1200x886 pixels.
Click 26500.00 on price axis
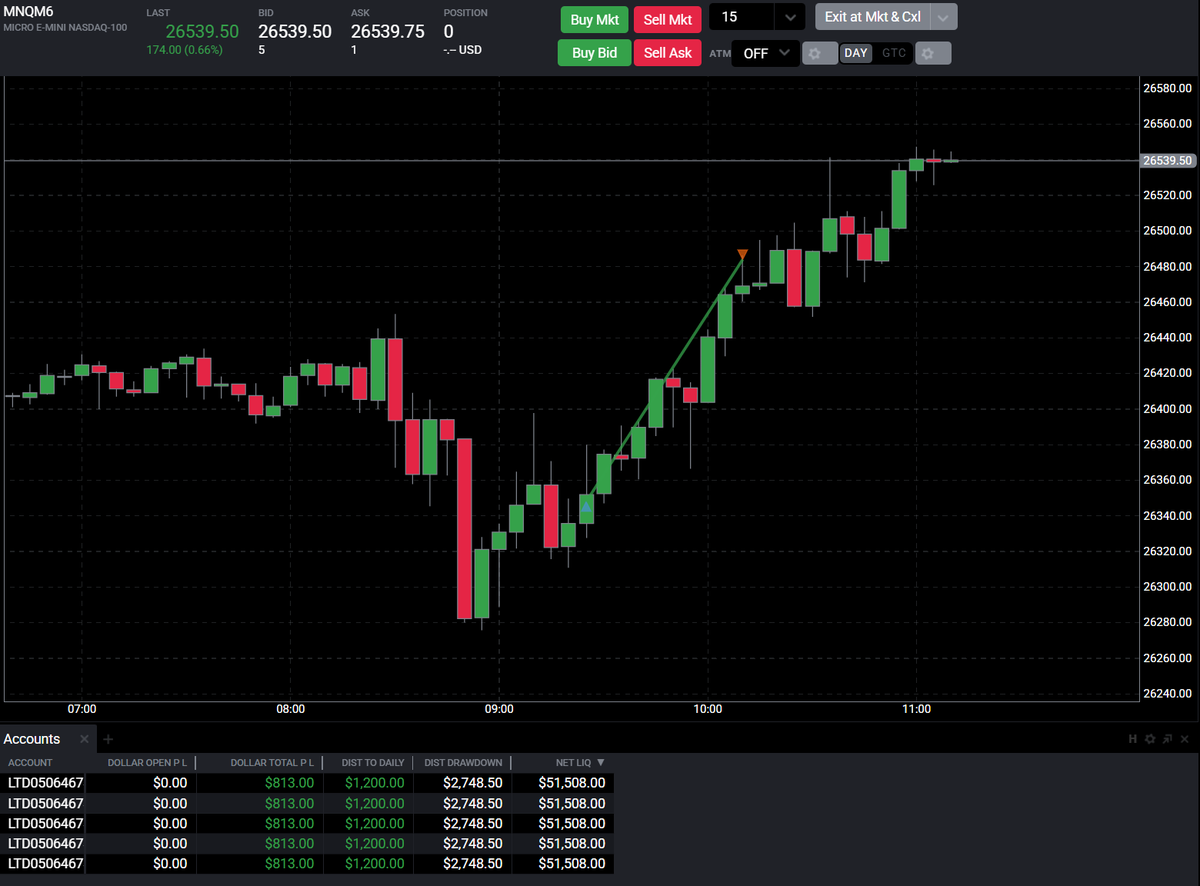(x=1167, y=231)
